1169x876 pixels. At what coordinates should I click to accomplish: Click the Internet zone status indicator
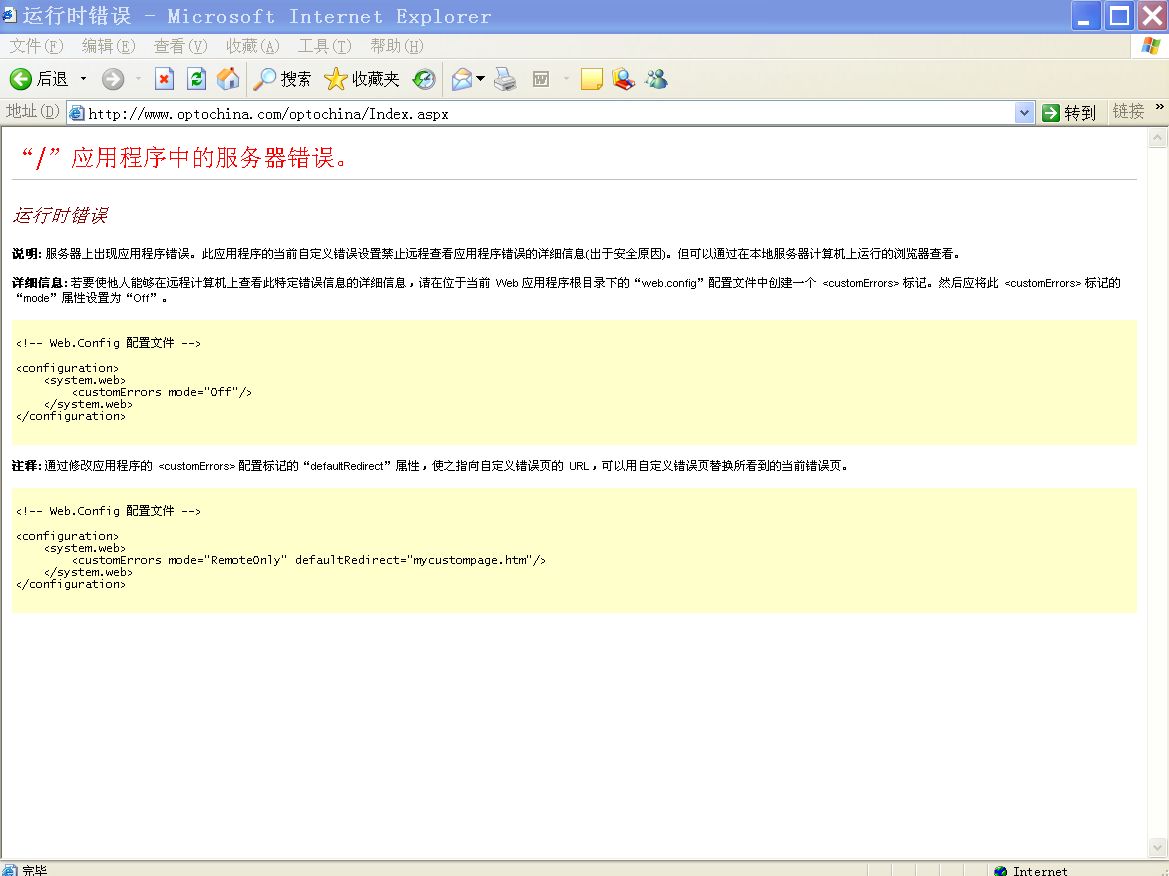pyautogui.click(x=1031, y=871)
